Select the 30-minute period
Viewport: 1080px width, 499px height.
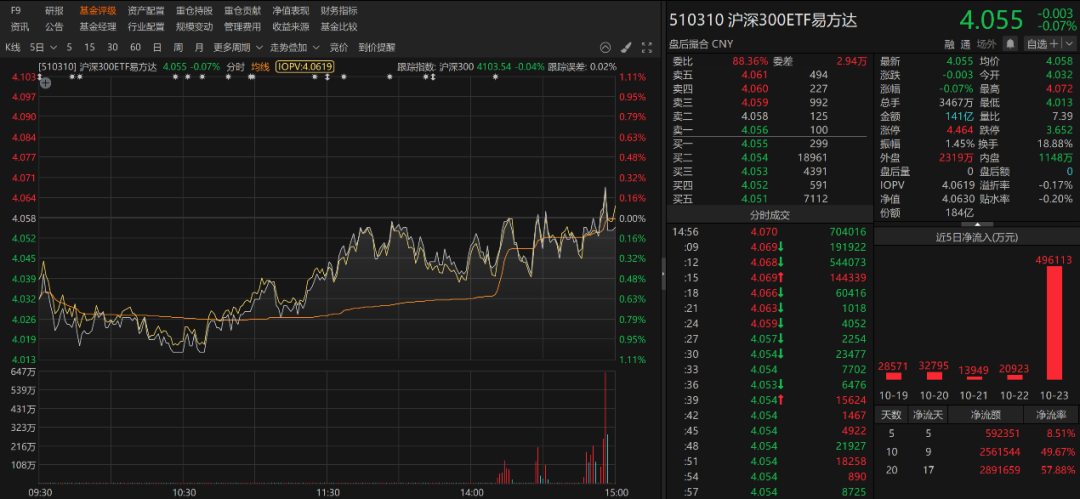pyautogui.click(x=112, y=48)
